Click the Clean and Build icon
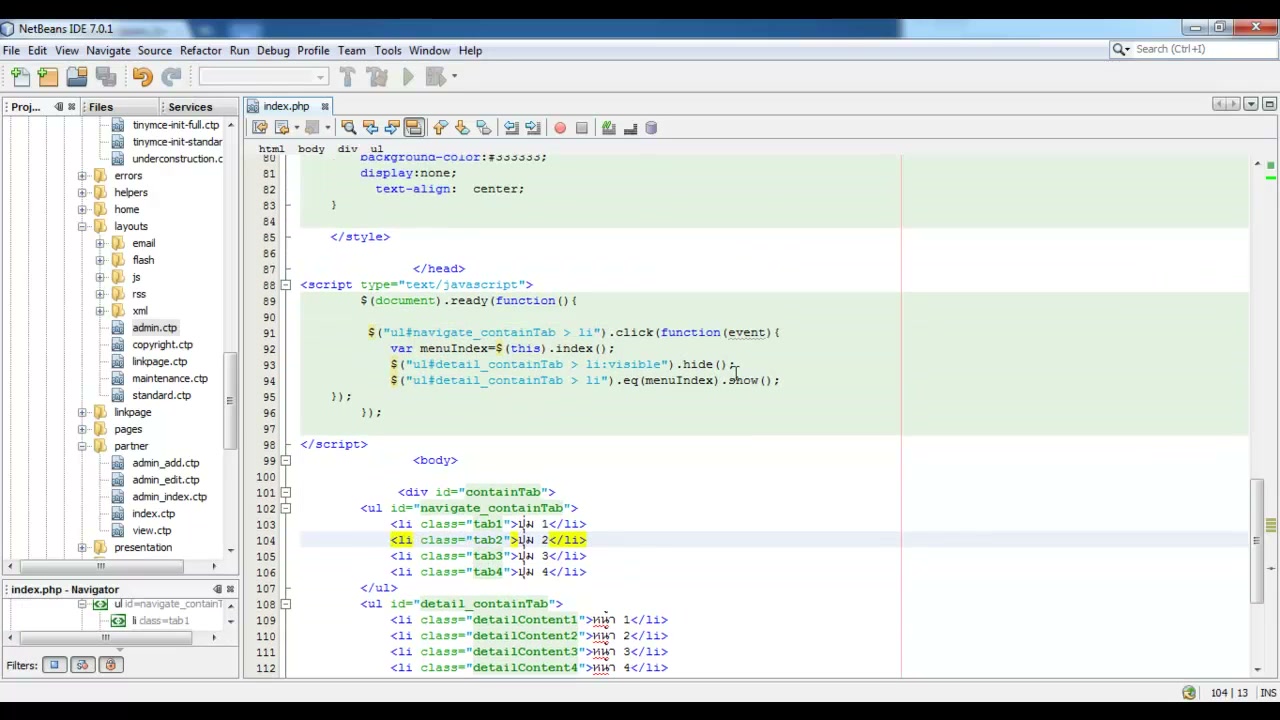This screenshot has width=1280, height=720. click(377, 76)
